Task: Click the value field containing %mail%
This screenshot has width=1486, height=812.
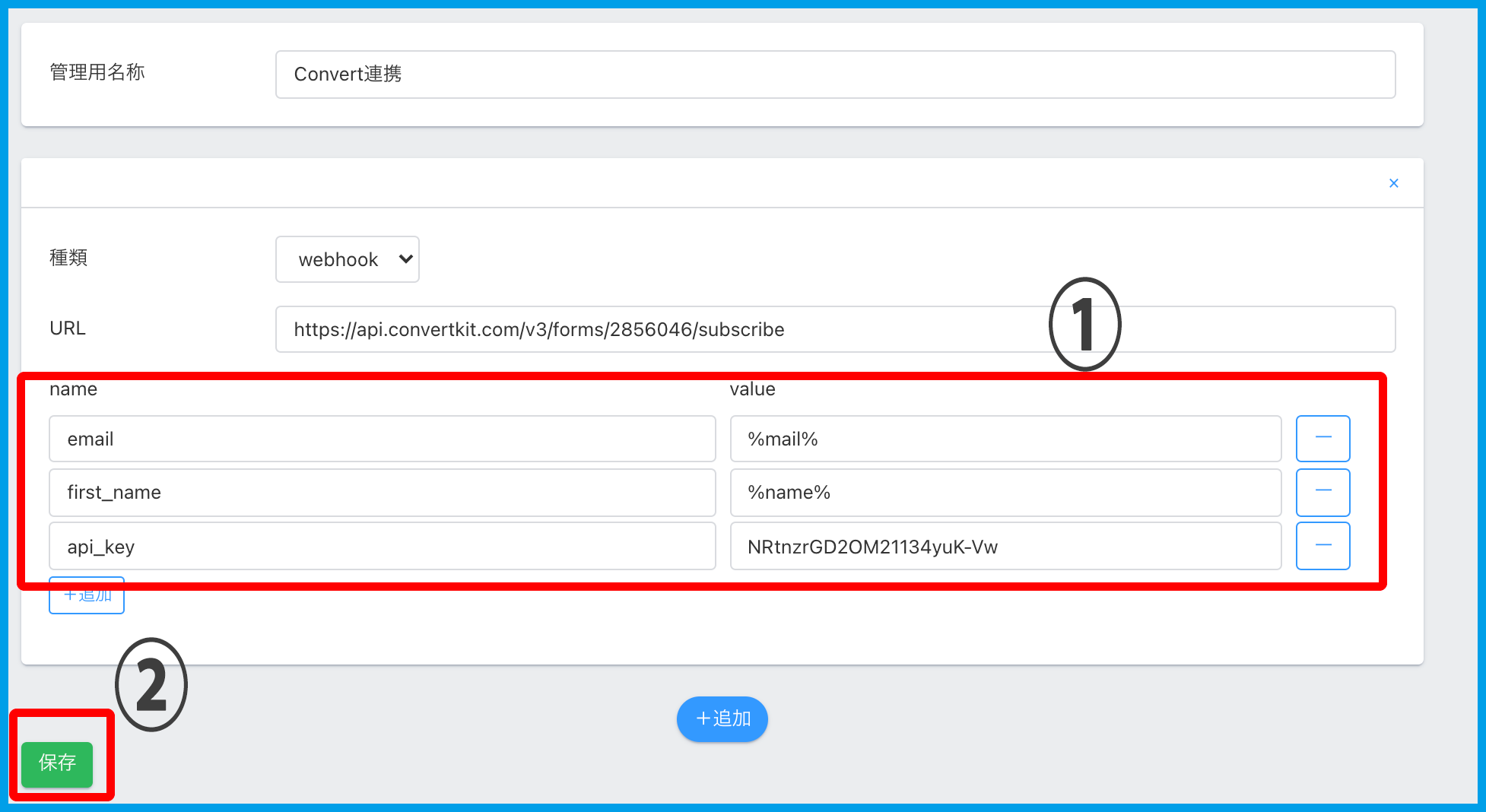Action: pyautogui.click(x=1005, y=439)
